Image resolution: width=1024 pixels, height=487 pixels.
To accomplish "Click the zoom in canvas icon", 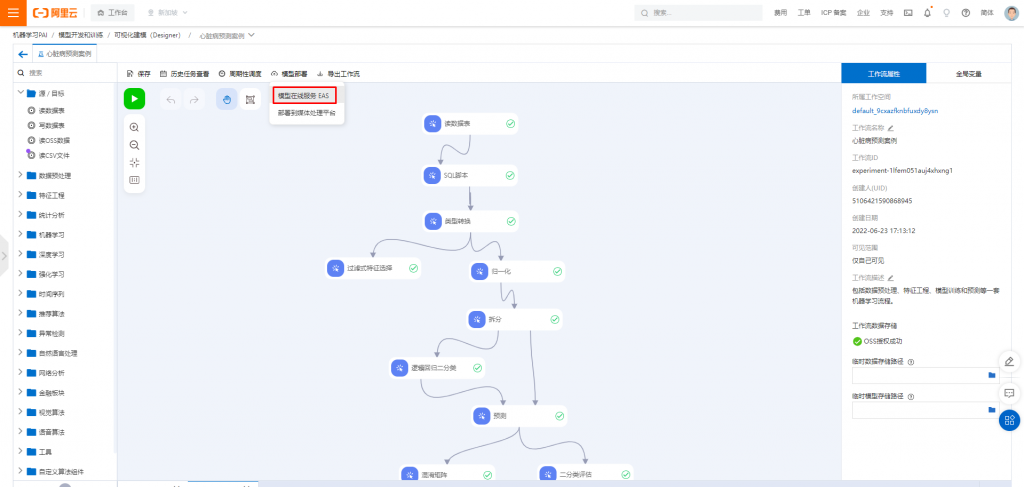I will (x=135, y=127).
